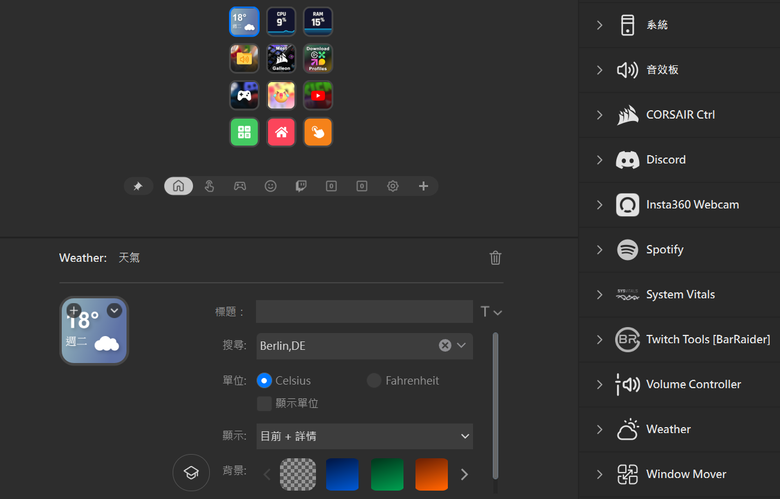The image size is (780, 499).
Task: Click the 標題 title input field
Action: [365, 312]
